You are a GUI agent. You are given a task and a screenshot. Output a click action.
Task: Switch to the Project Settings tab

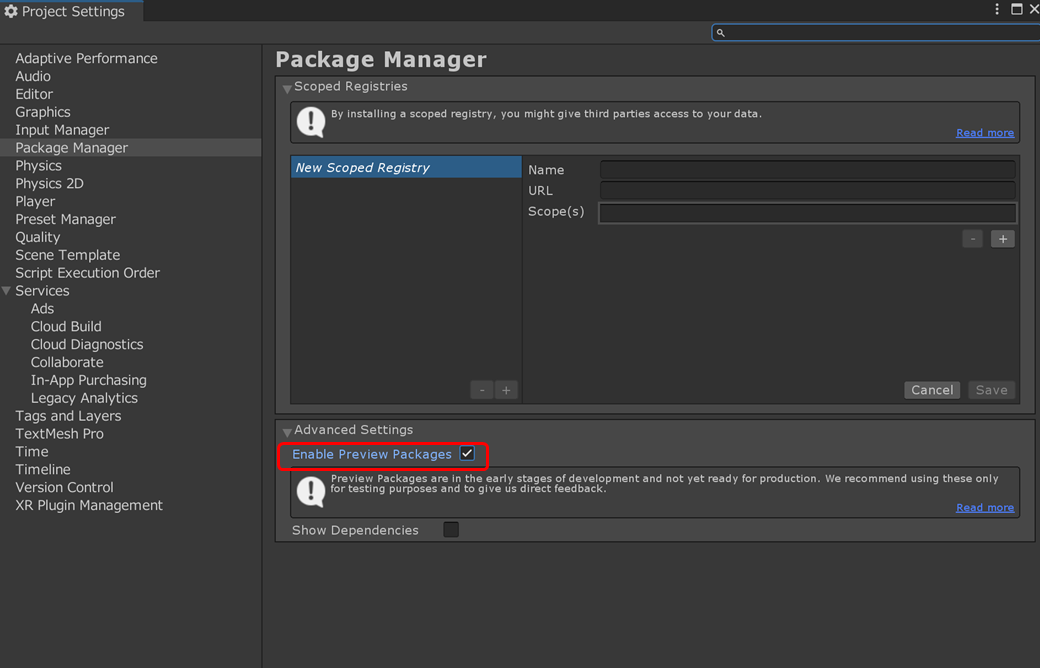(70, 11)
